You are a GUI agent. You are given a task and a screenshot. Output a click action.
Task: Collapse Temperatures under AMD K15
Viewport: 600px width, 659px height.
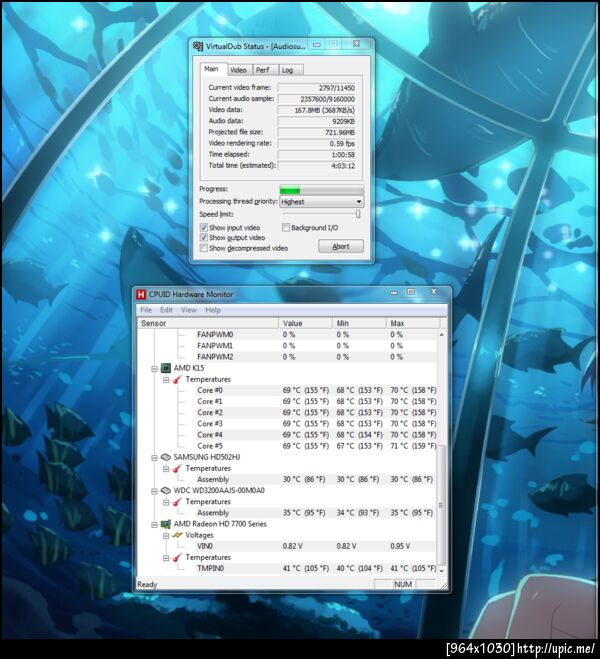(166, 380)
